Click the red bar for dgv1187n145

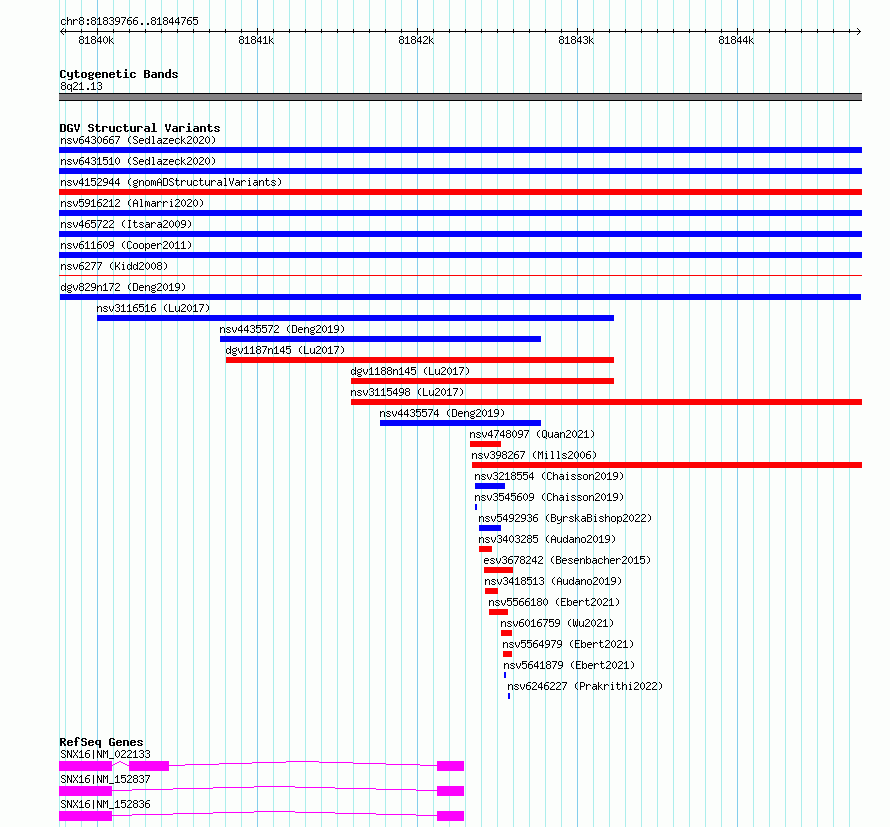pos(420,360)
